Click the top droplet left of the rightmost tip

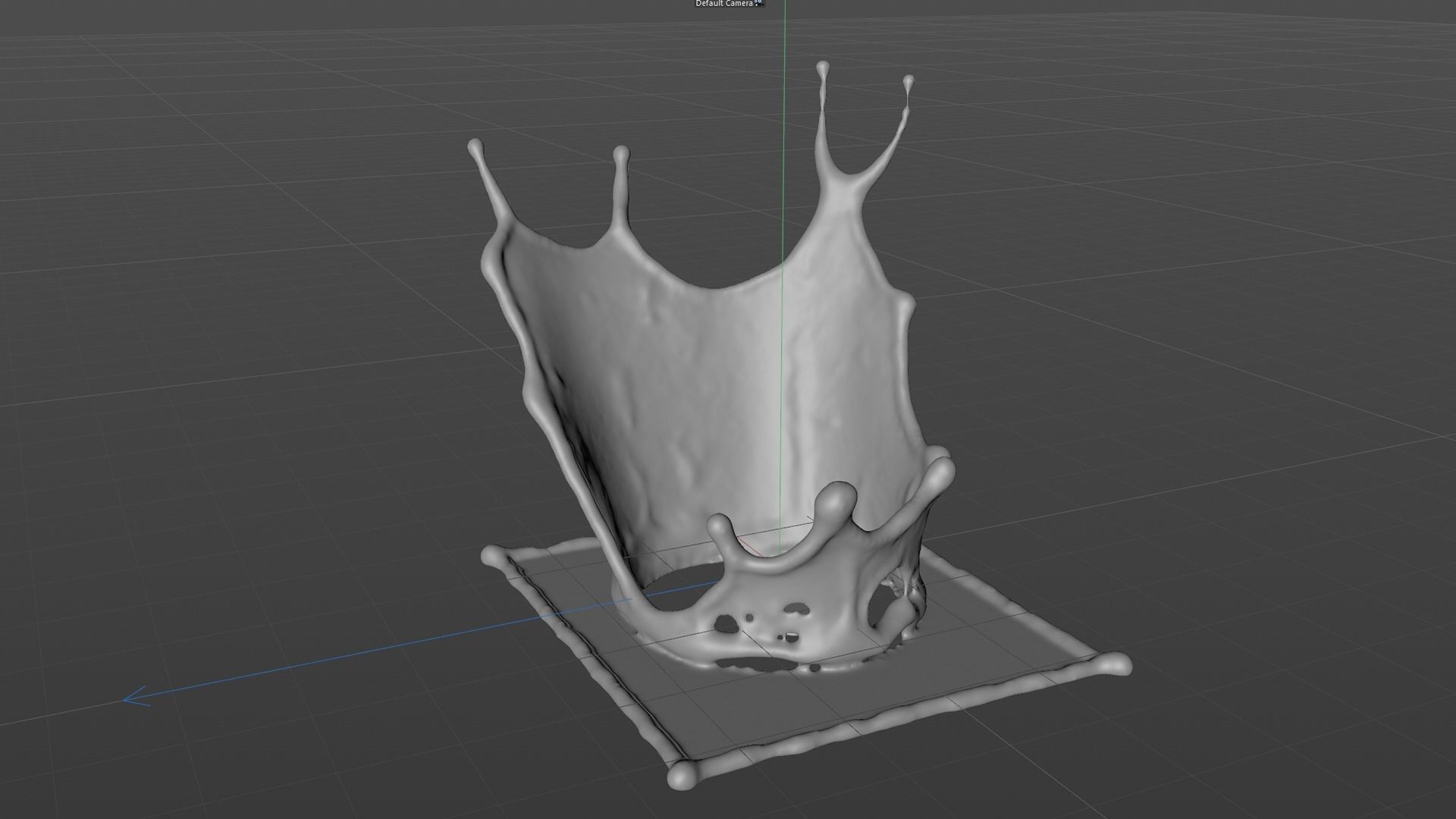point(823,69)
